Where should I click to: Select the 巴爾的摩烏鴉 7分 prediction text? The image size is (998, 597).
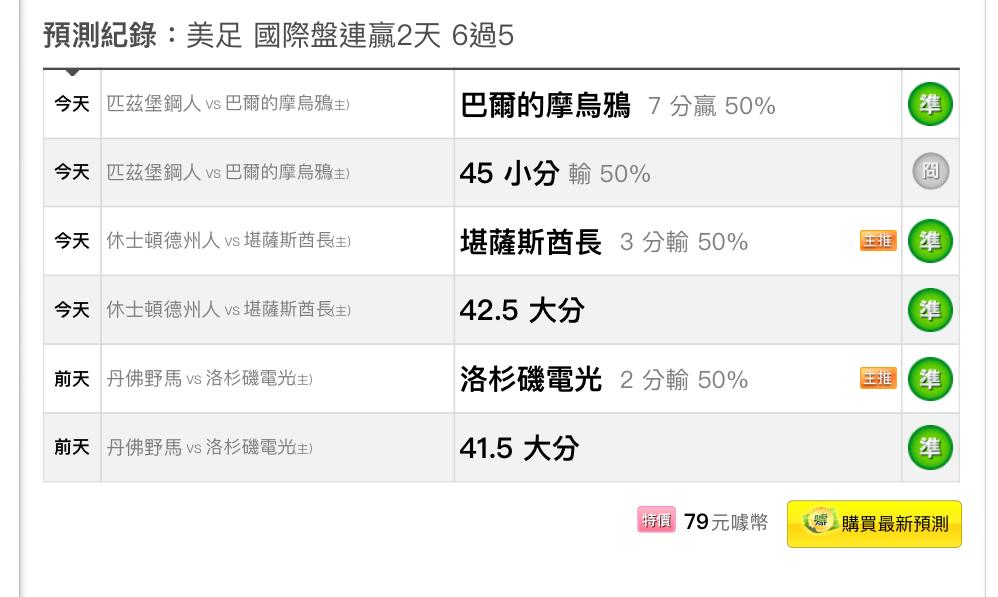click(x=617, y=105)
